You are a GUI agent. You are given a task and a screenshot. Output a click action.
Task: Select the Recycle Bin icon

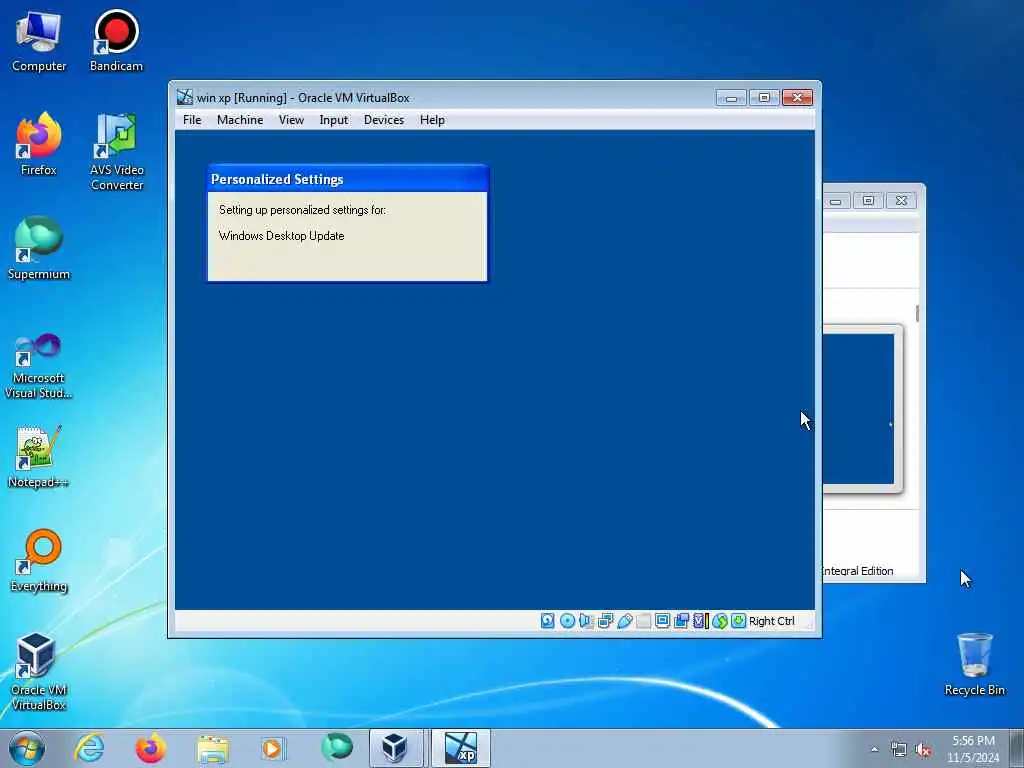pos(974,665)
